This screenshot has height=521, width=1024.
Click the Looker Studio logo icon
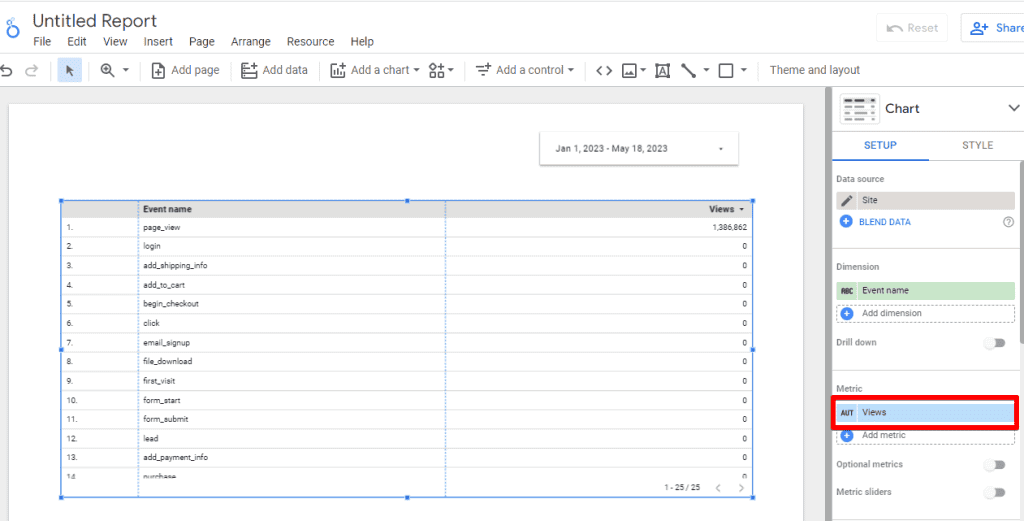click(12, 29)
